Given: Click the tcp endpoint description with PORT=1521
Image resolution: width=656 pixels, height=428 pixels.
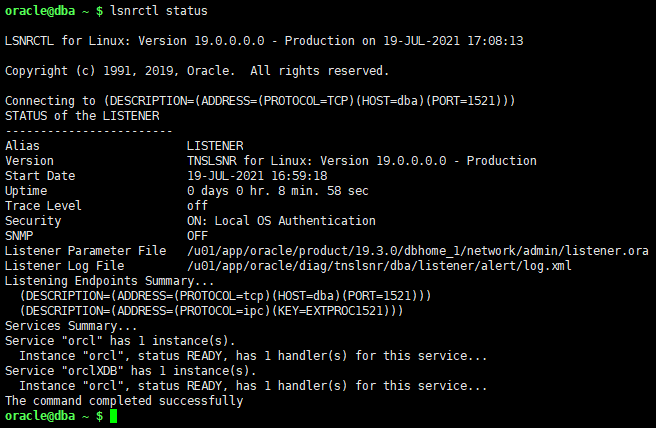Looking at the screenshot, I should [226, 296].
